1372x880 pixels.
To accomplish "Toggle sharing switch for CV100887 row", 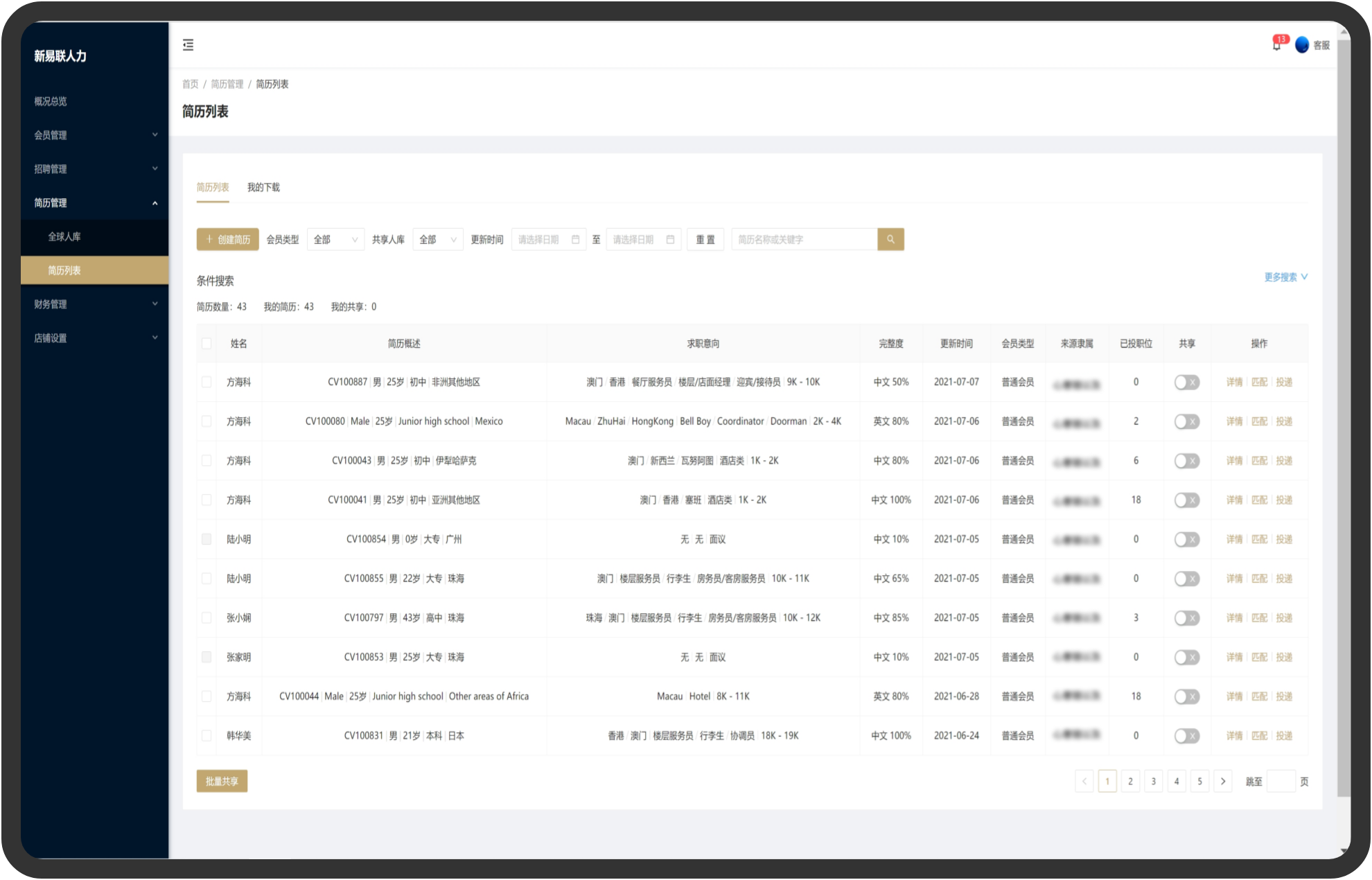I will click(x=1186, y=382).
